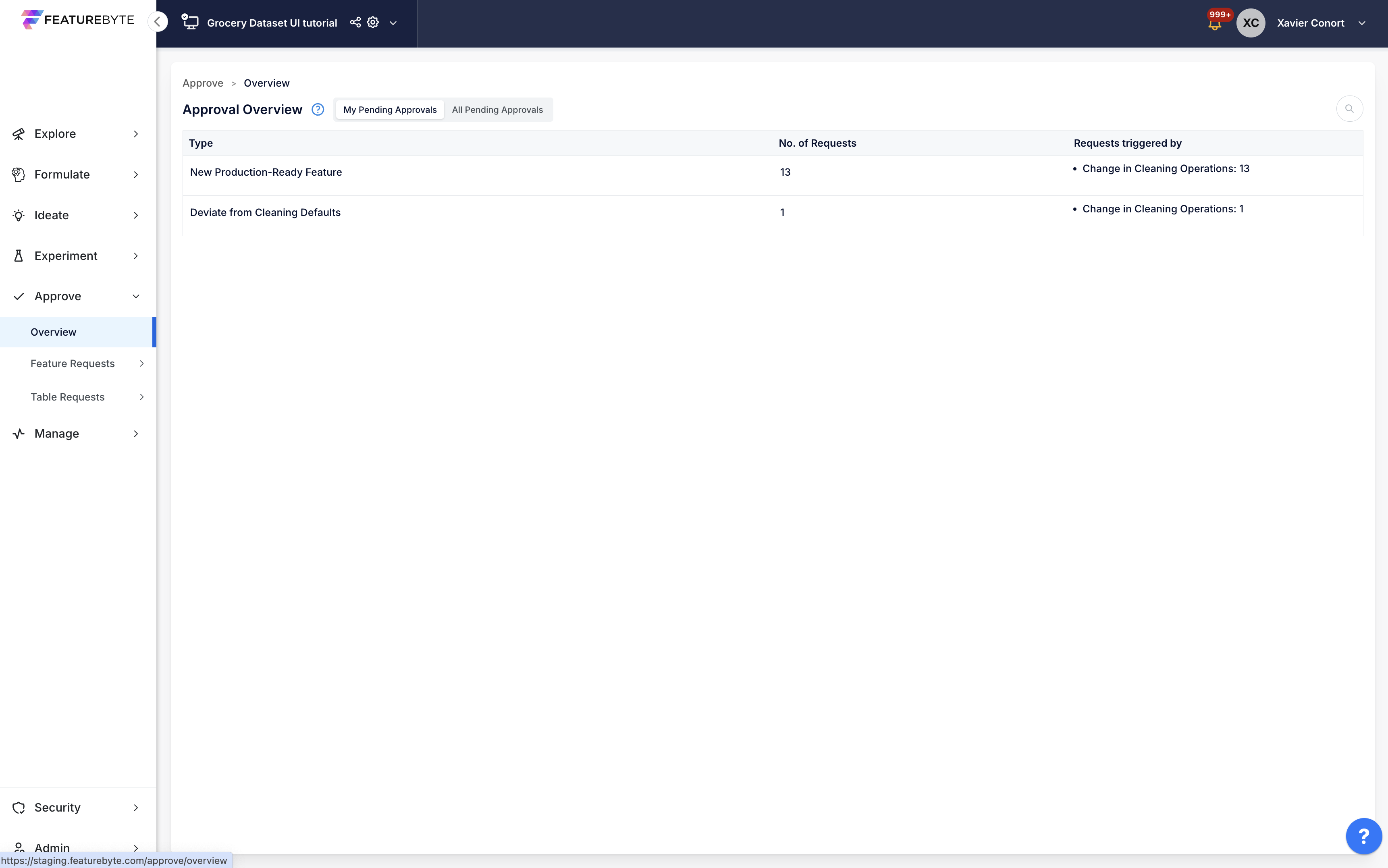This screenshot has height=868, width=1388.
Task: Open the Manage menu item
Action: click(x=77, y=434)
